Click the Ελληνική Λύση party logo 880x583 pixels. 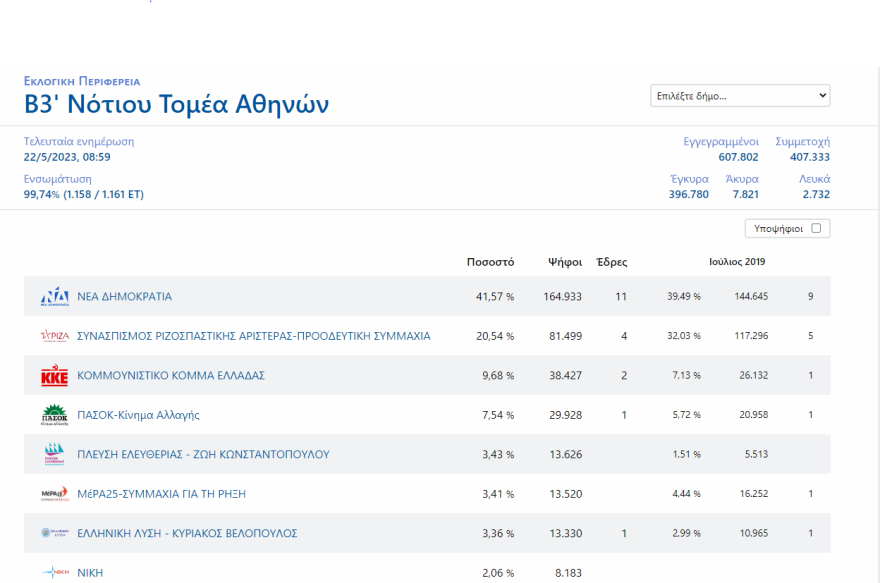pos(54,533)
